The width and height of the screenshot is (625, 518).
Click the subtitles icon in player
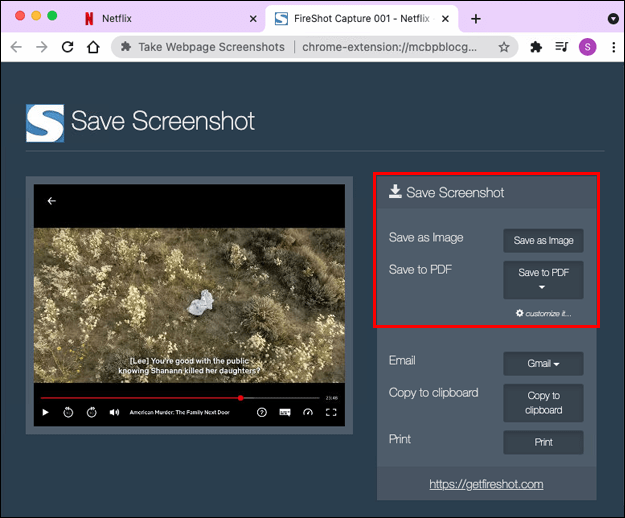coord(285,412)
